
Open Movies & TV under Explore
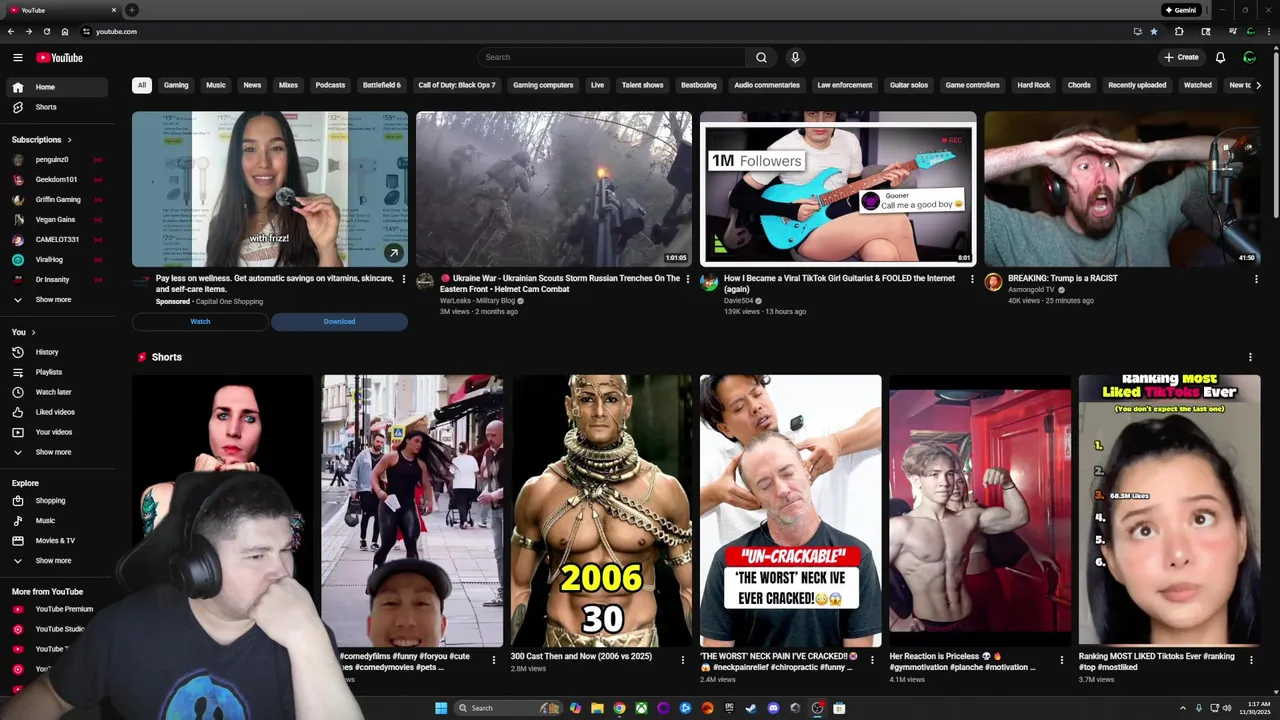pos(58,540)
